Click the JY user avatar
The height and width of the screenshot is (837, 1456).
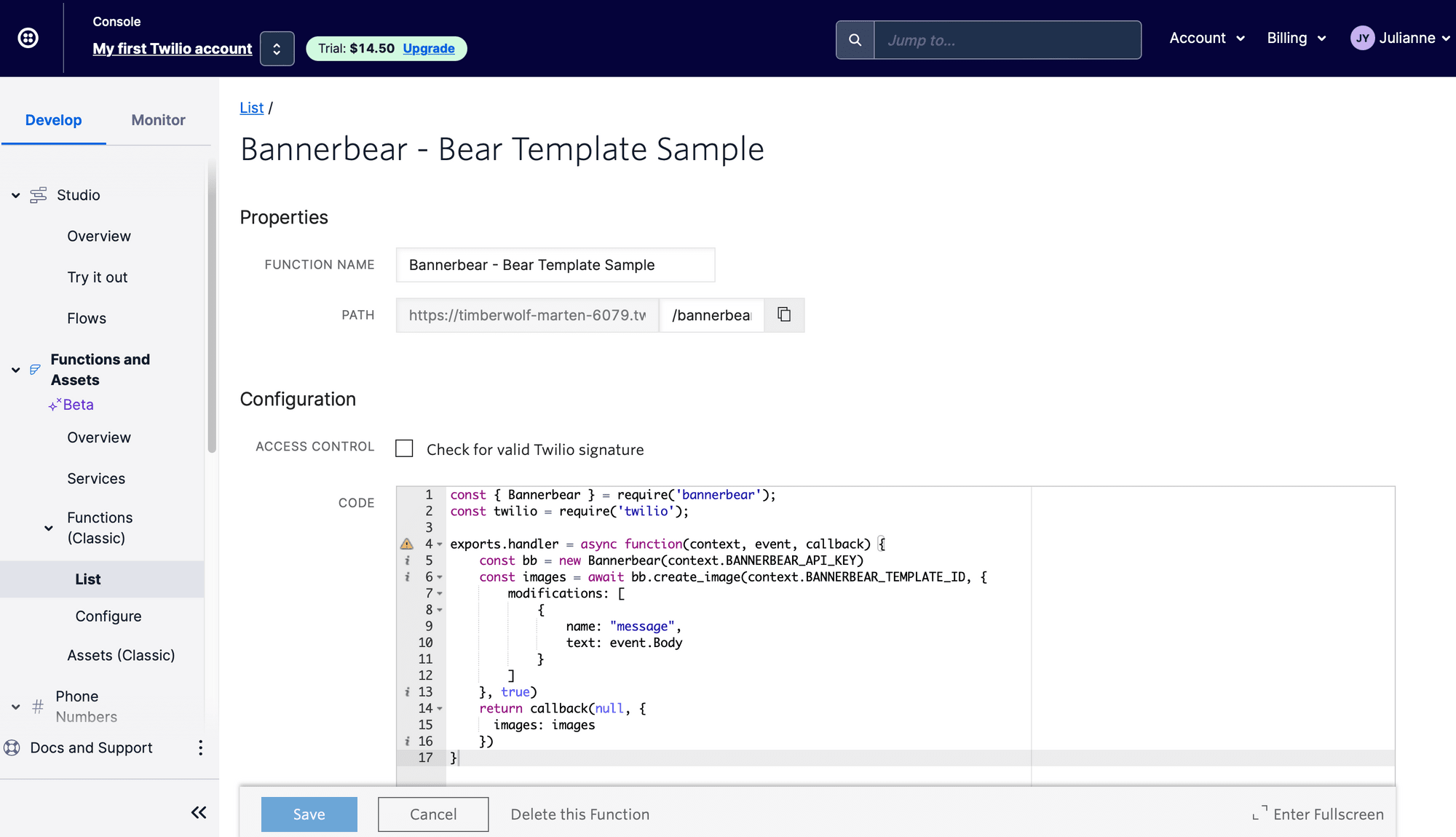tap(1362, 38)
